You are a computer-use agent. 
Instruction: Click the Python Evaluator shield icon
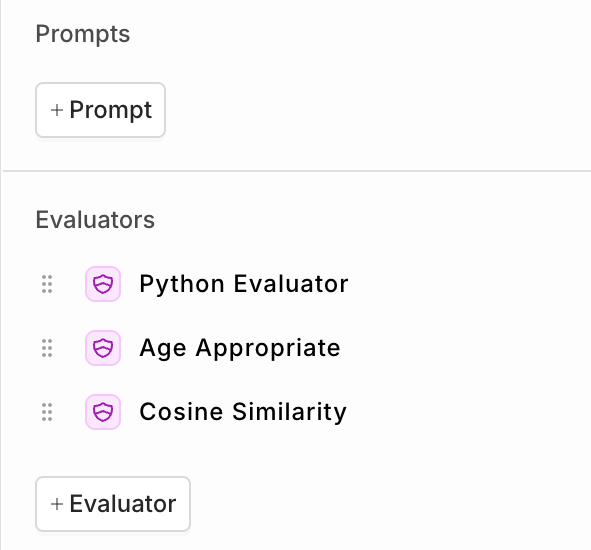[103, 284]
